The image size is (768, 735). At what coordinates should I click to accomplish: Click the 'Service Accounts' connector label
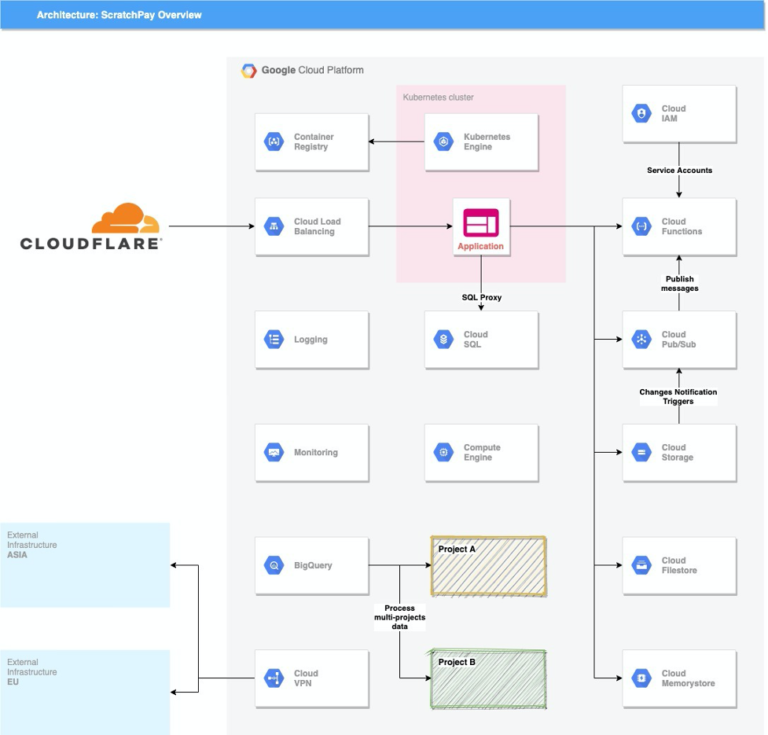[679, 170]
